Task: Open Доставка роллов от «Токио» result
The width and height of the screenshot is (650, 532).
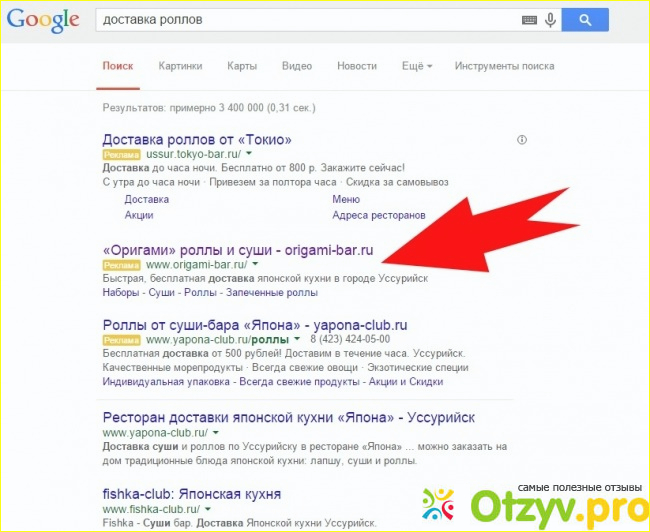Action: pos(197,140)
